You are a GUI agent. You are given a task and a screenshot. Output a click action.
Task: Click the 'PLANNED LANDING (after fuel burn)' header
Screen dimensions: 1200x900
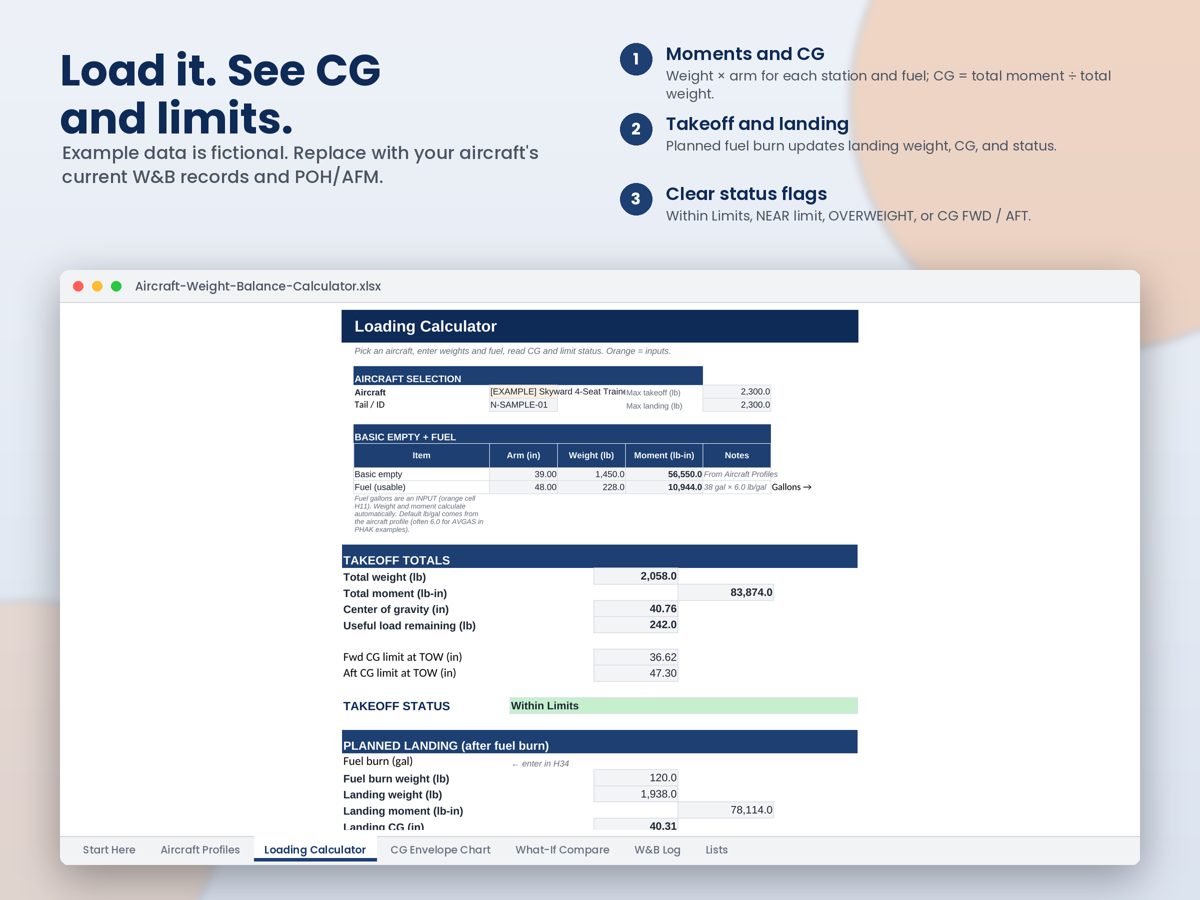click(x=600, y=742)
